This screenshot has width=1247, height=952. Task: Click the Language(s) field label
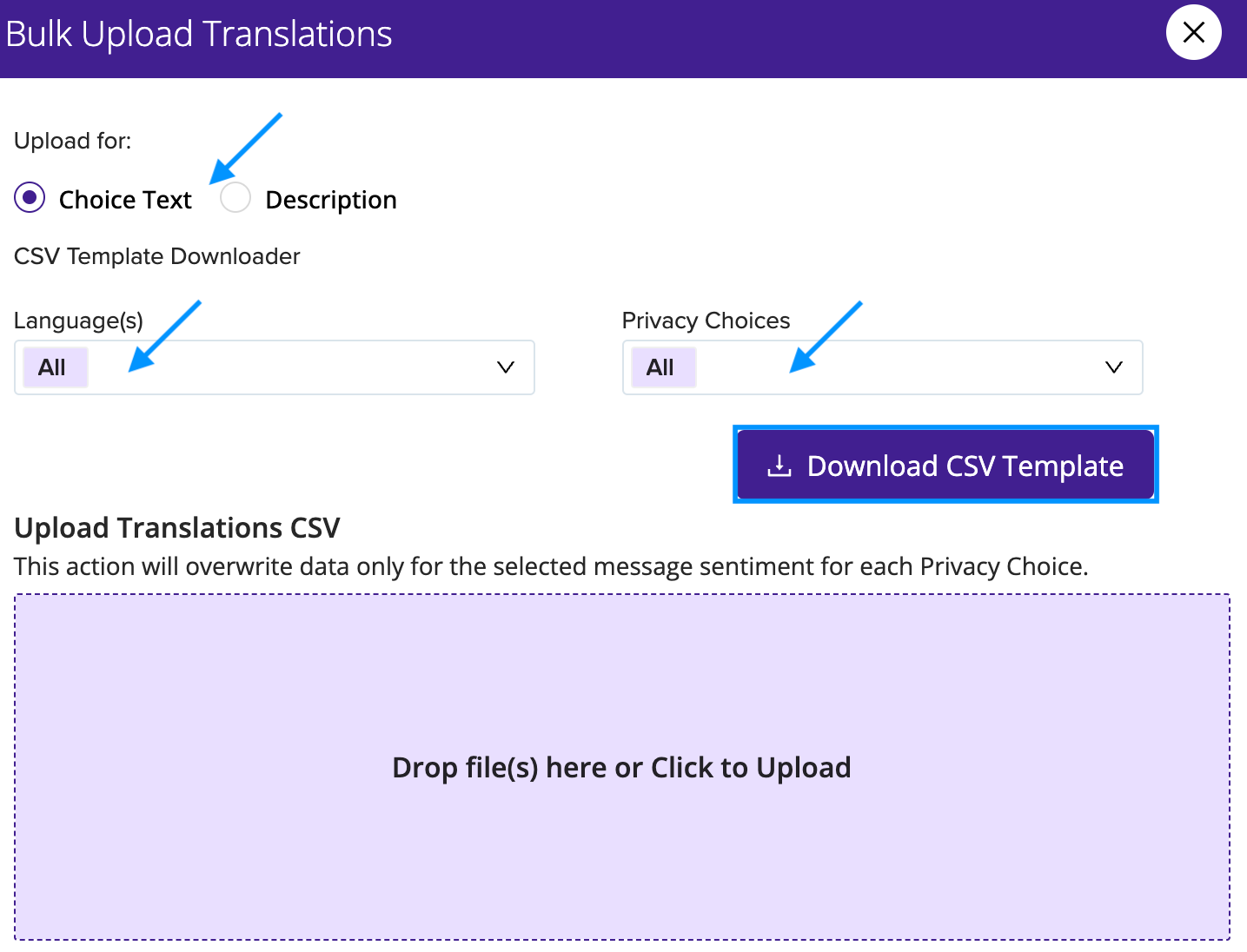click(79, 321)
